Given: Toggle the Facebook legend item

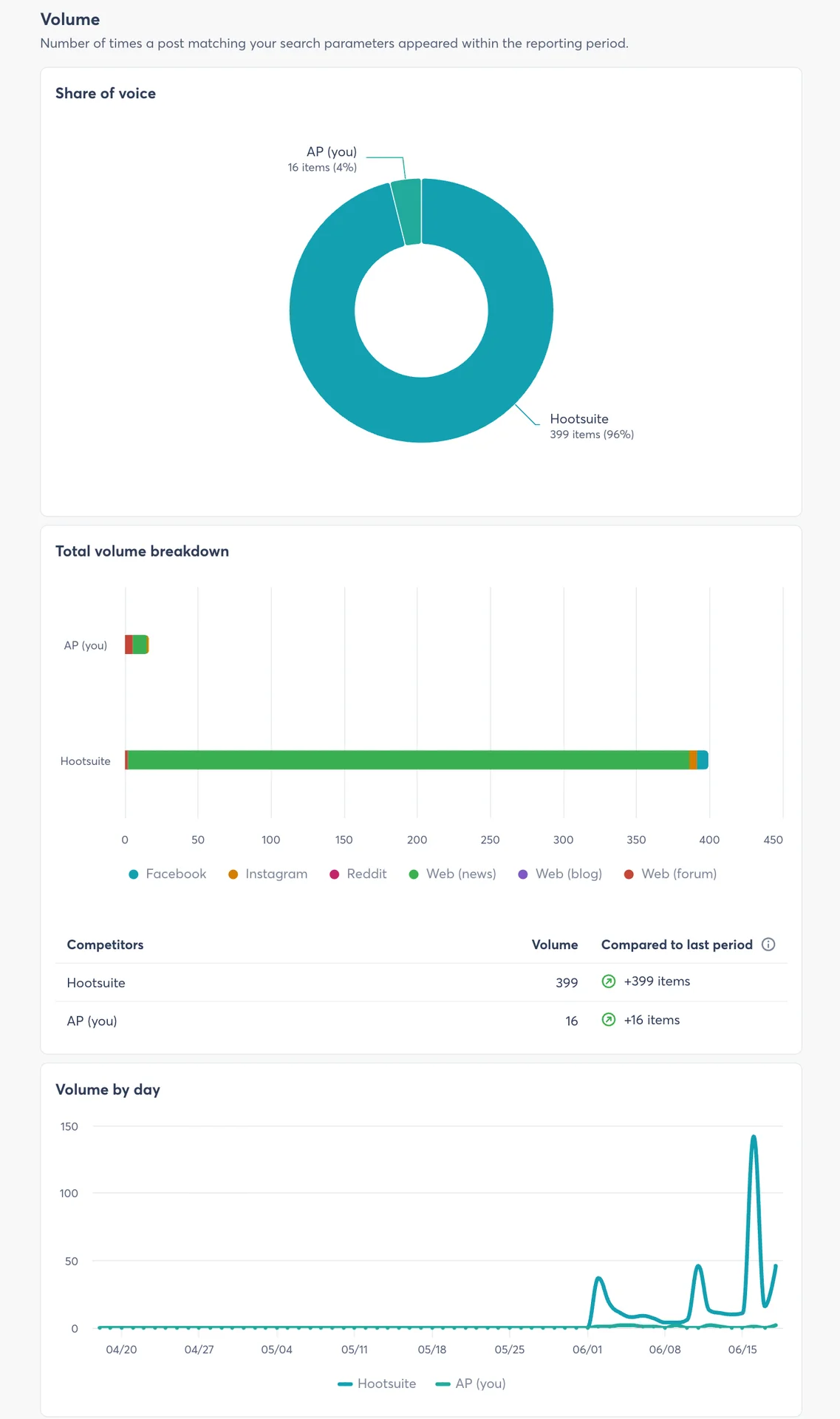Looking at the screenshot, I should 168,874.
